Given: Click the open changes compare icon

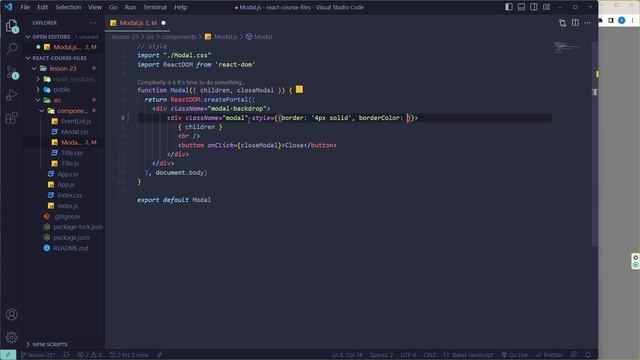Looking at the screenshot, I should pos(562,23).
